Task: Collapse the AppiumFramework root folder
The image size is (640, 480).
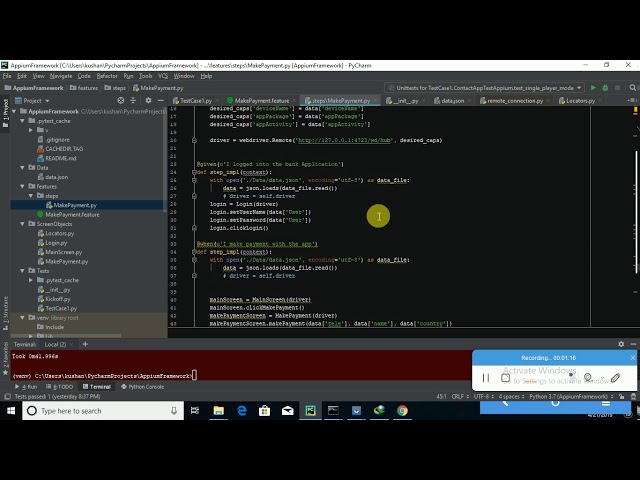Action: pyautogui.click(x=15, y=111)
